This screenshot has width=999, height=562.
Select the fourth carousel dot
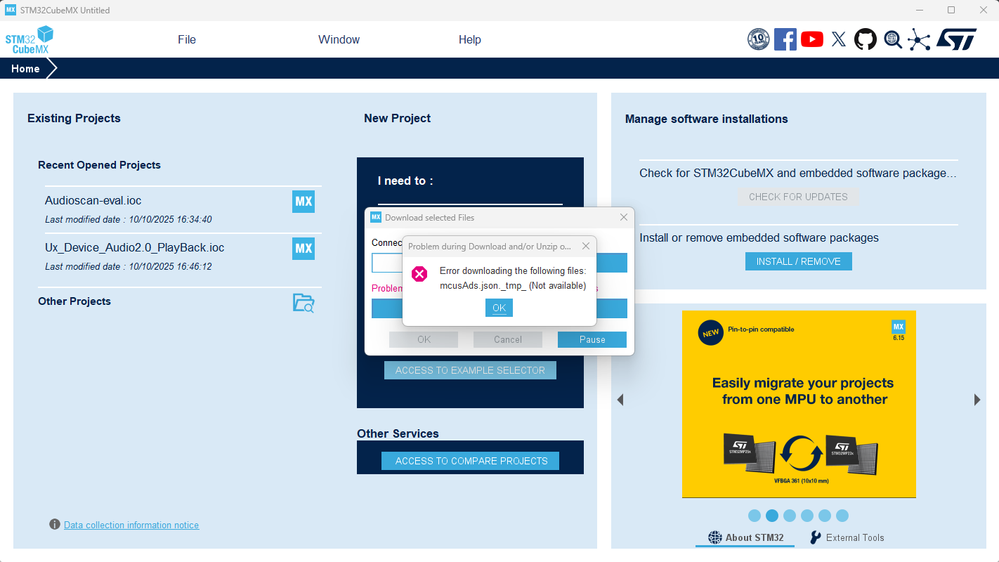807,515
